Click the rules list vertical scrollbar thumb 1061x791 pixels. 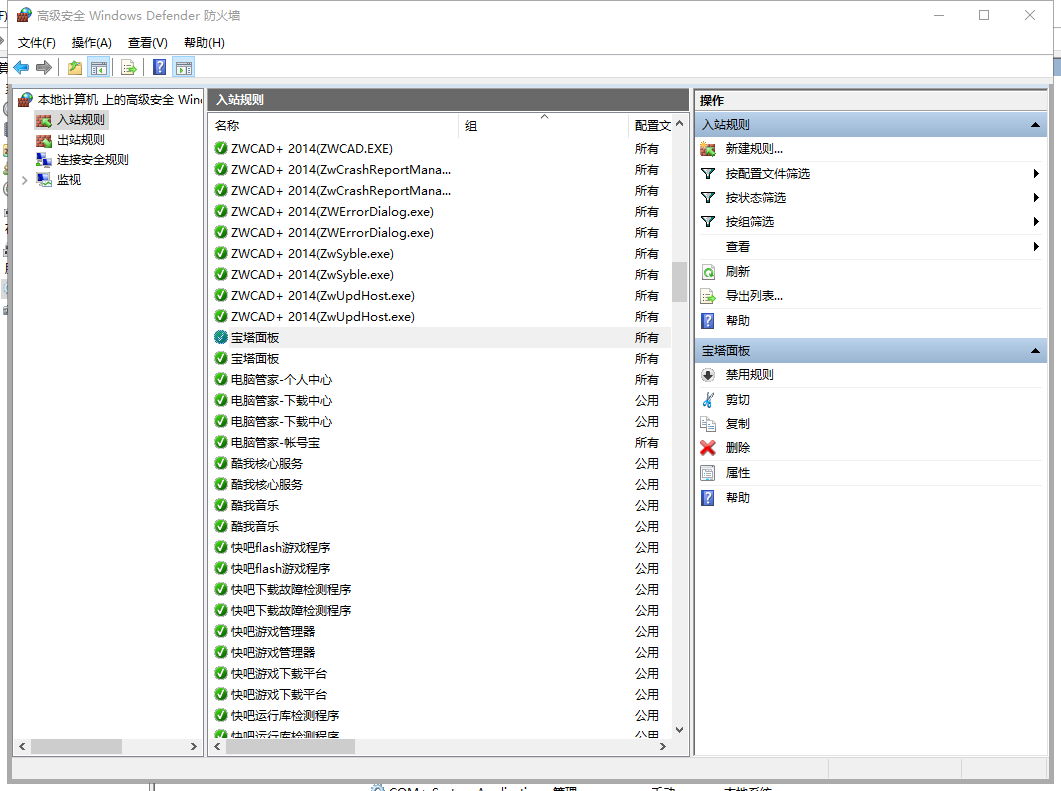679,281
